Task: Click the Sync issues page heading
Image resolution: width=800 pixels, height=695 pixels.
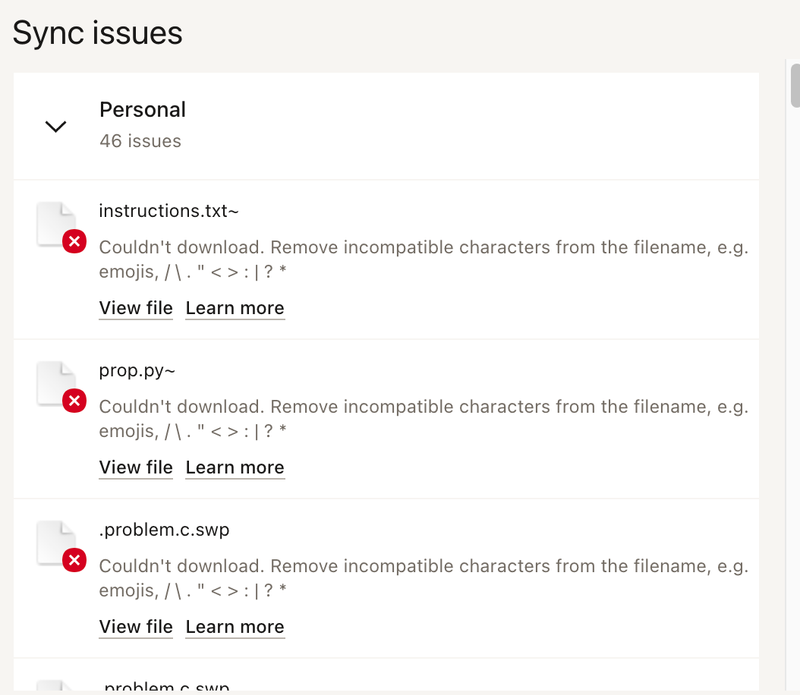Action: [97, 32]
